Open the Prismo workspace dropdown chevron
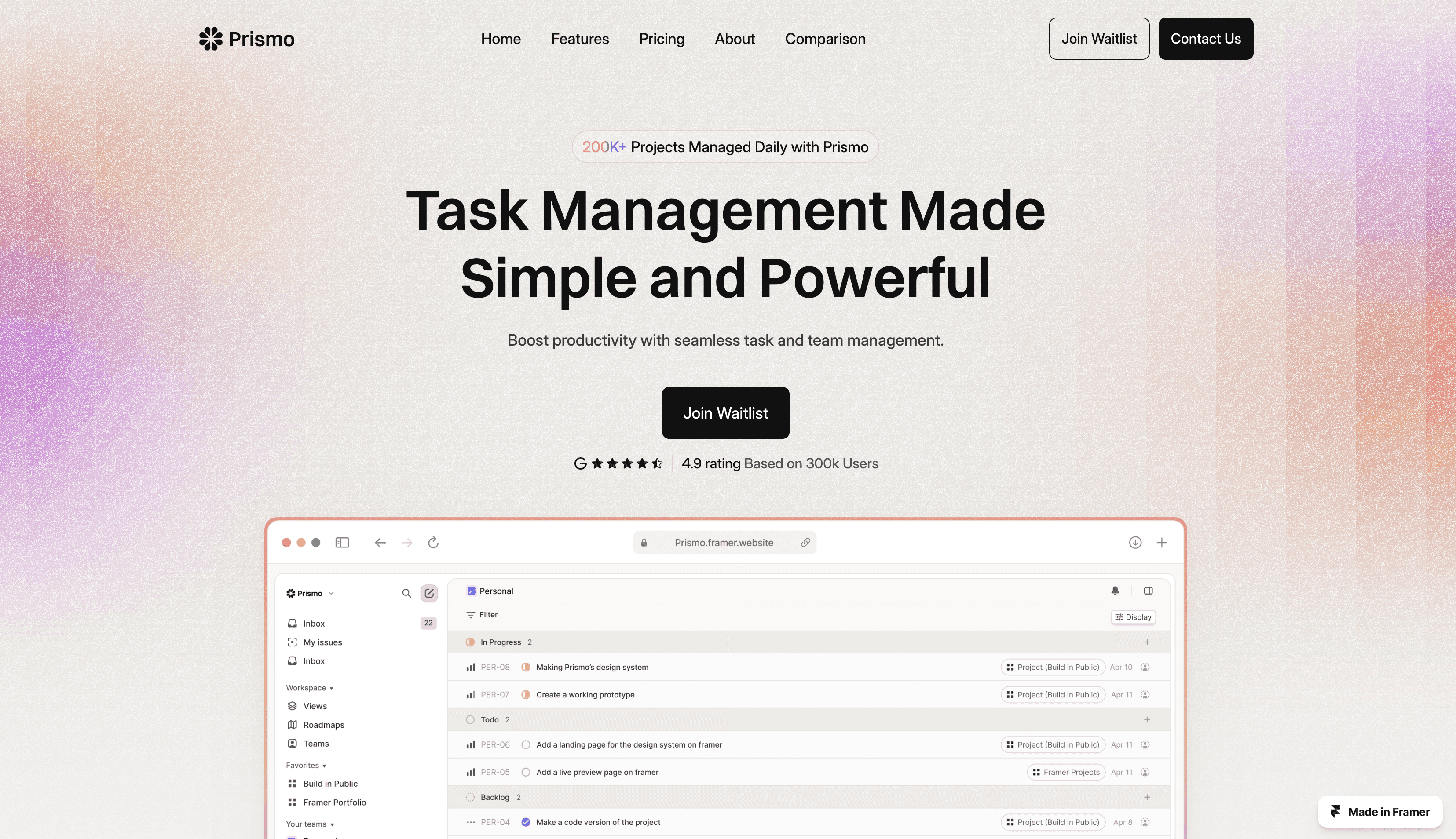1456x839 pixels. 331,594
